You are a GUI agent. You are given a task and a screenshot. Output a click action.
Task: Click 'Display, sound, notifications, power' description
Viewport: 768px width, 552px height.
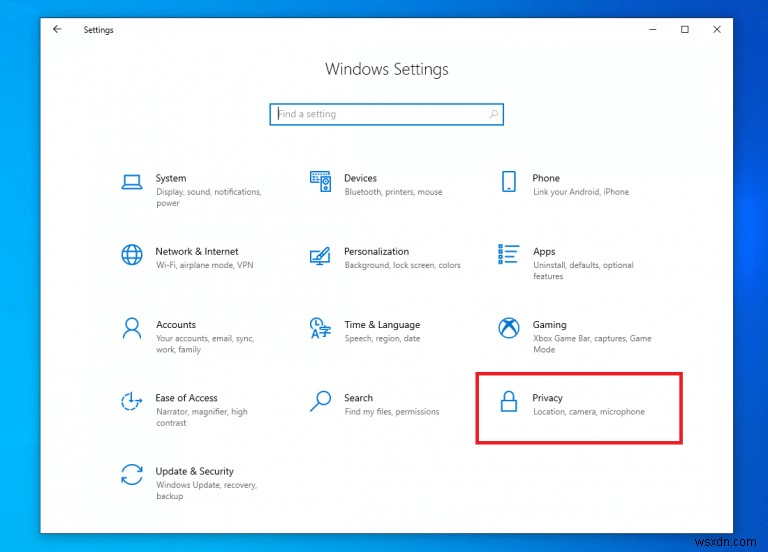tap(209, 197)
